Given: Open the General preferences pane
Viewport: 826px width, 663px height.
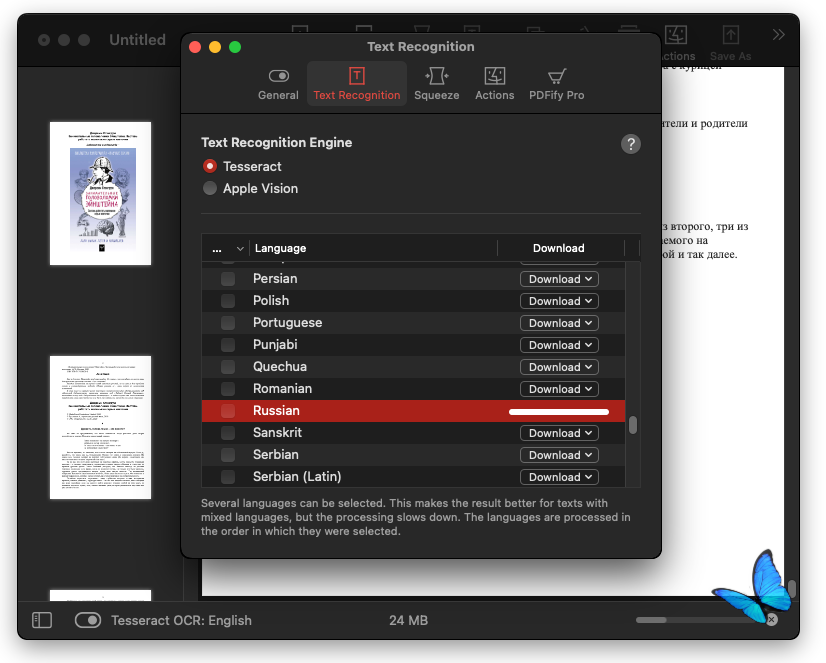Looking at the screenshot, I should 278,84.
